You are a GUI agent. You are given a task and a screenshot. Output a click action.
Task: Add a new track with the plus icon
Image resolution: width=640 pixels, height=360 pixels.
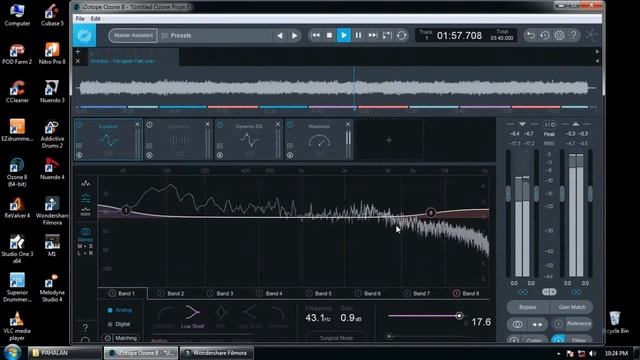tap(78, 52)
